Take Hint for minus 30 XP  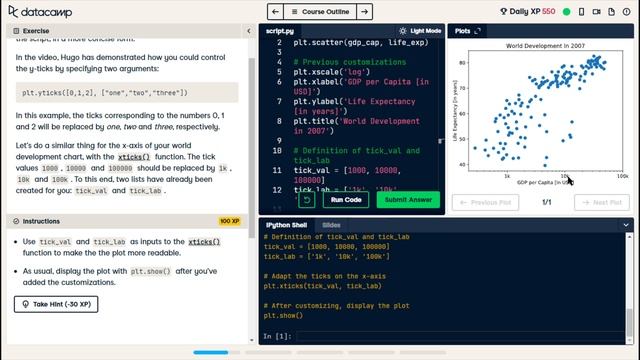tap(56, 304)
